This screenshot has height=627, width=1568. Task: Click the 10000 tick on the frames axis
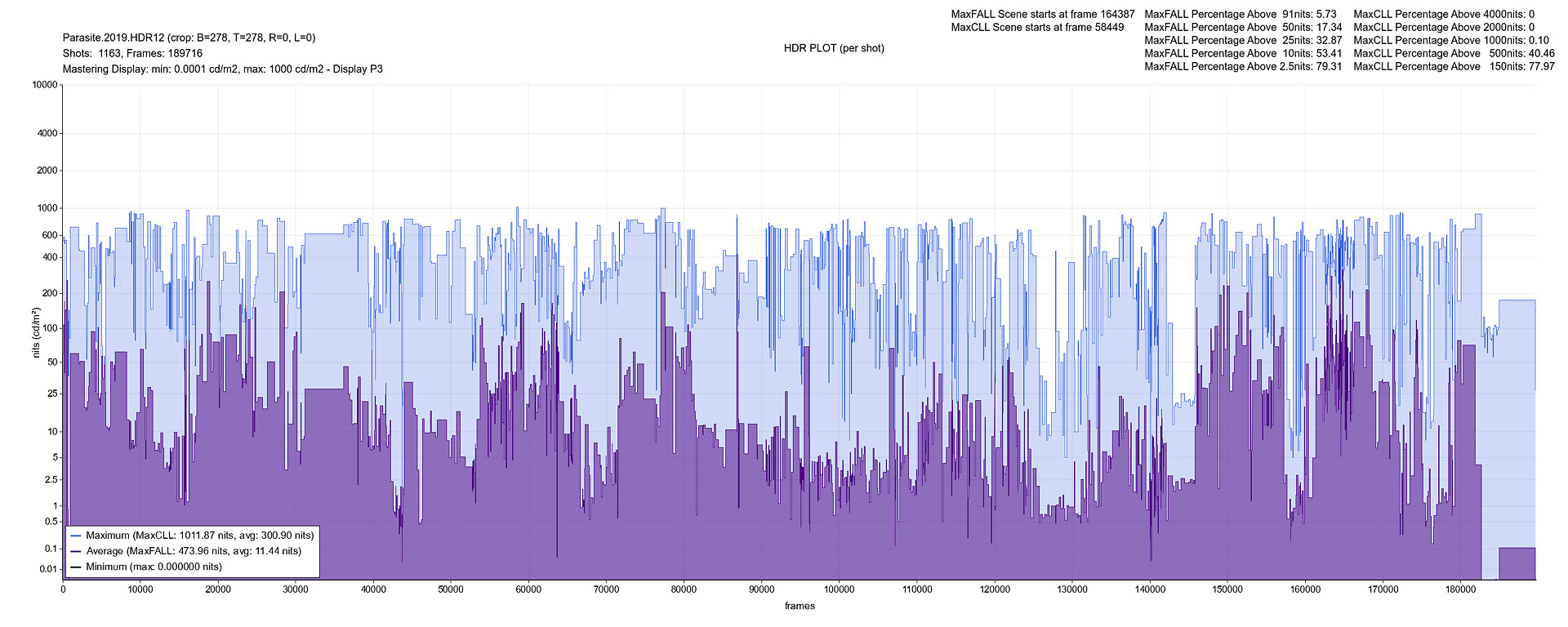[140, 589]
